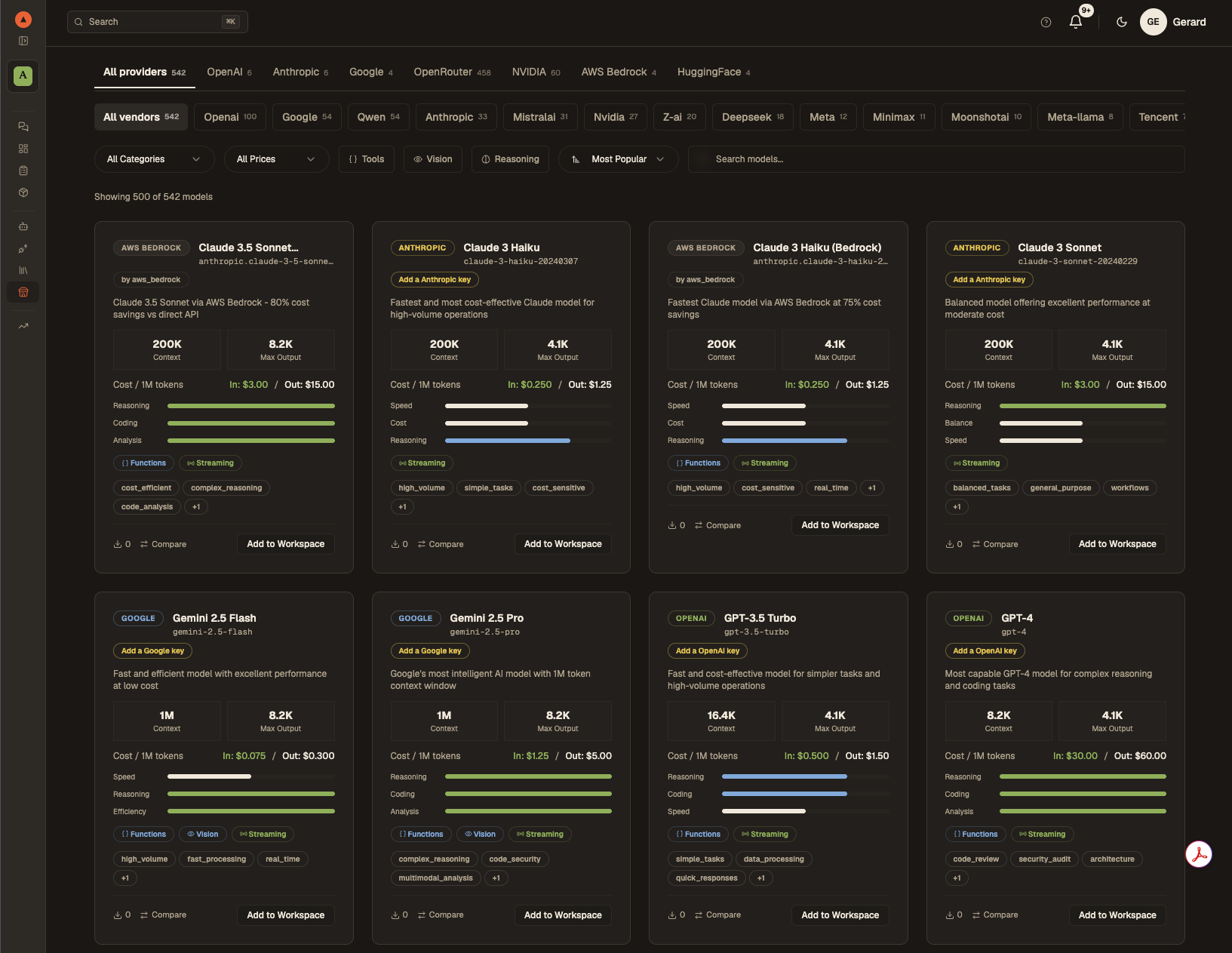Toggle the Vision filter
Image resolution: width=1232 pixels, height=953 pixels.
click(x=433, y=159)
